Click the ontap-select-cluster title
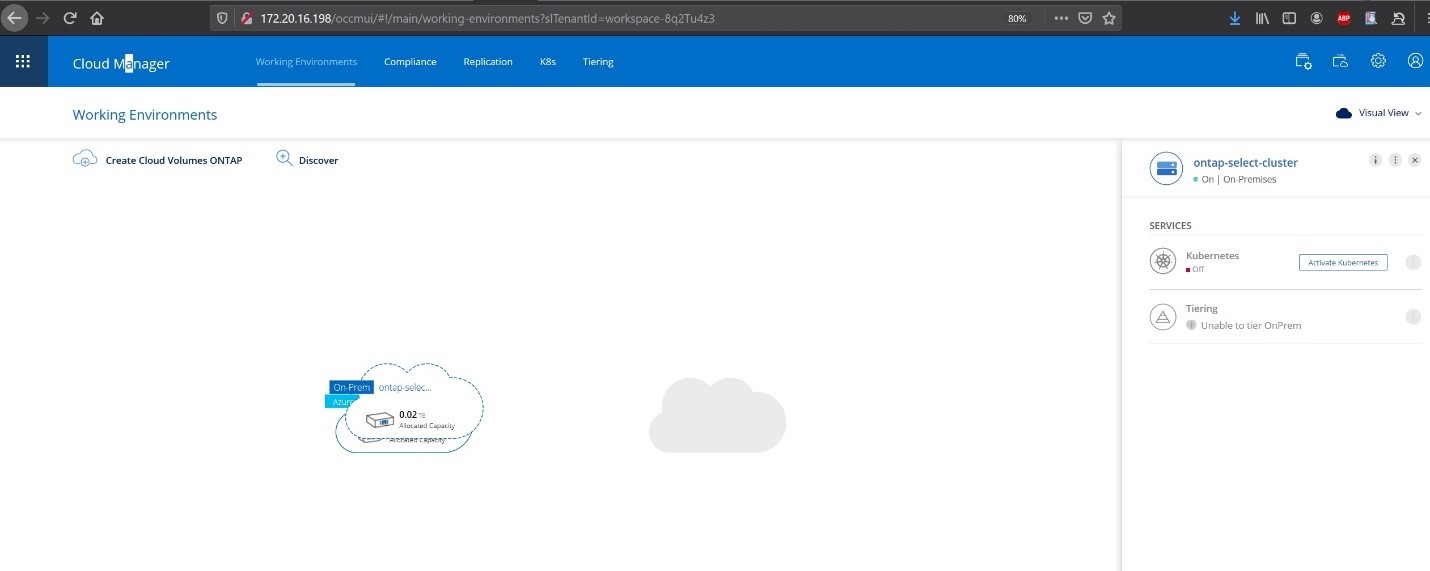 (x=1245, y=162)
